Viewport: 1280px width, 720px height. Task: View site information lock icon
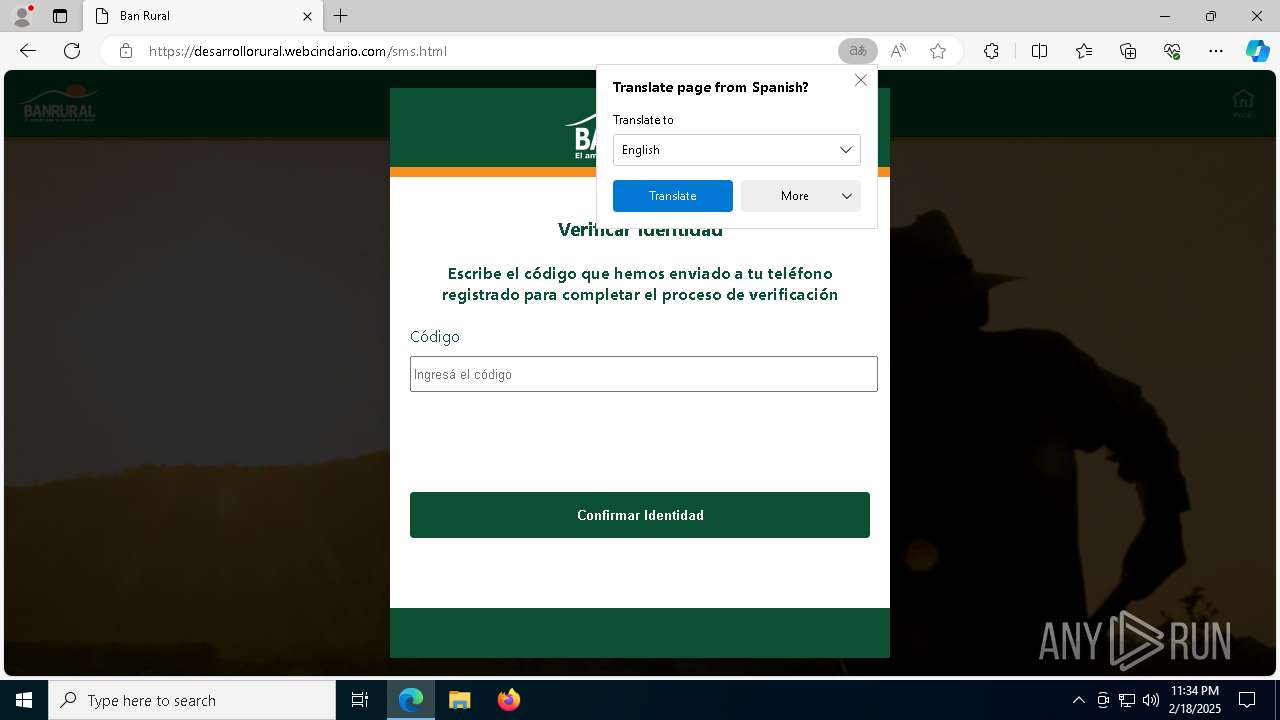tap(126, 51)
